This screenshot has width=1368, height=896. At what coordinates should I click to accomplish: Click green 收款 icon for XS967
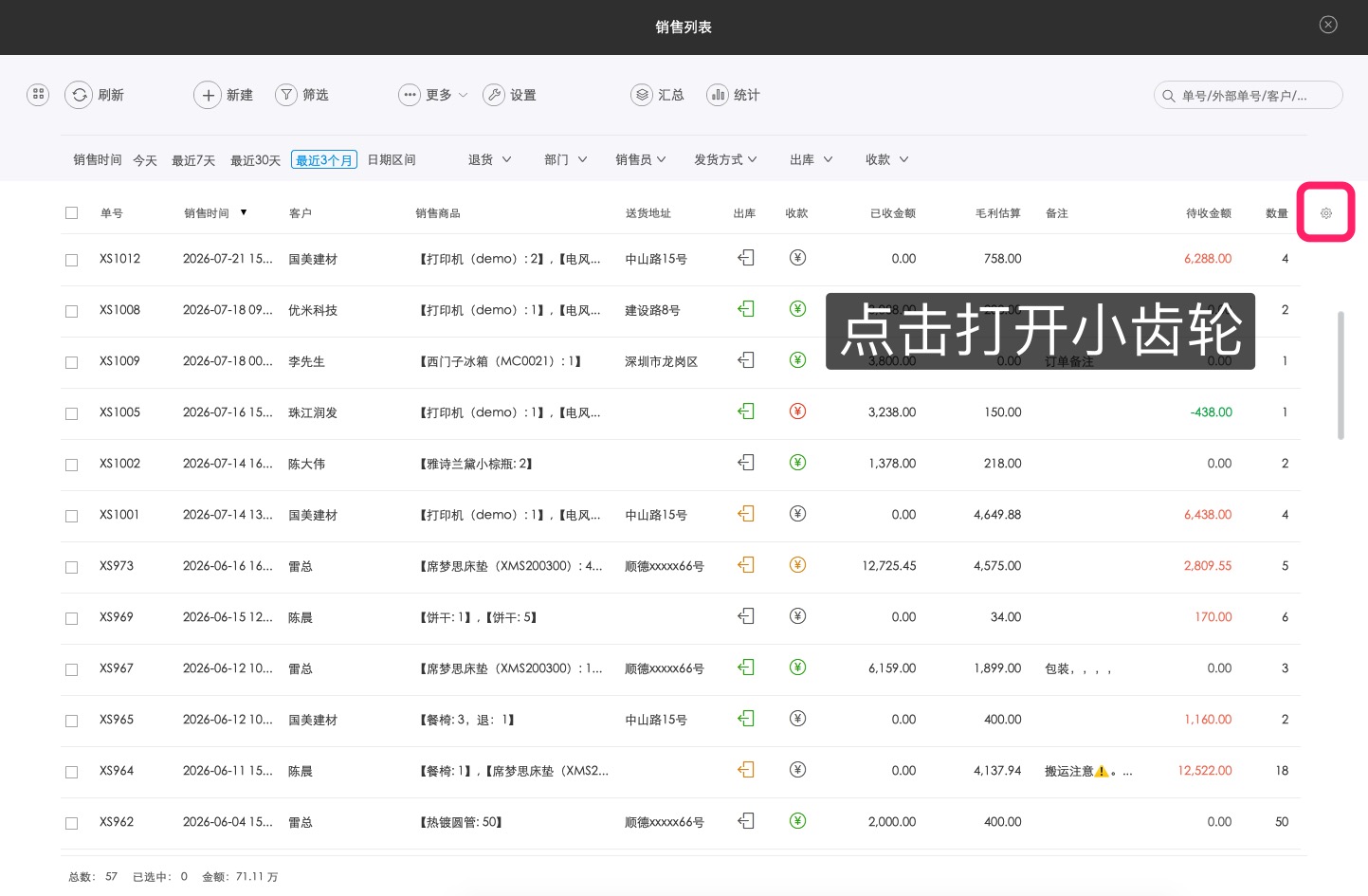coord(797,667)
